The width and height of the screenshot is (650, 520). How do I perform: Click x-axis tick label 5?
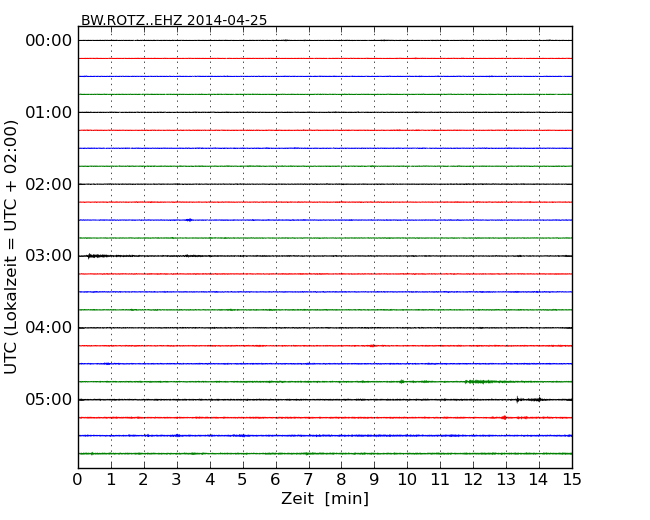click(243, 480)
